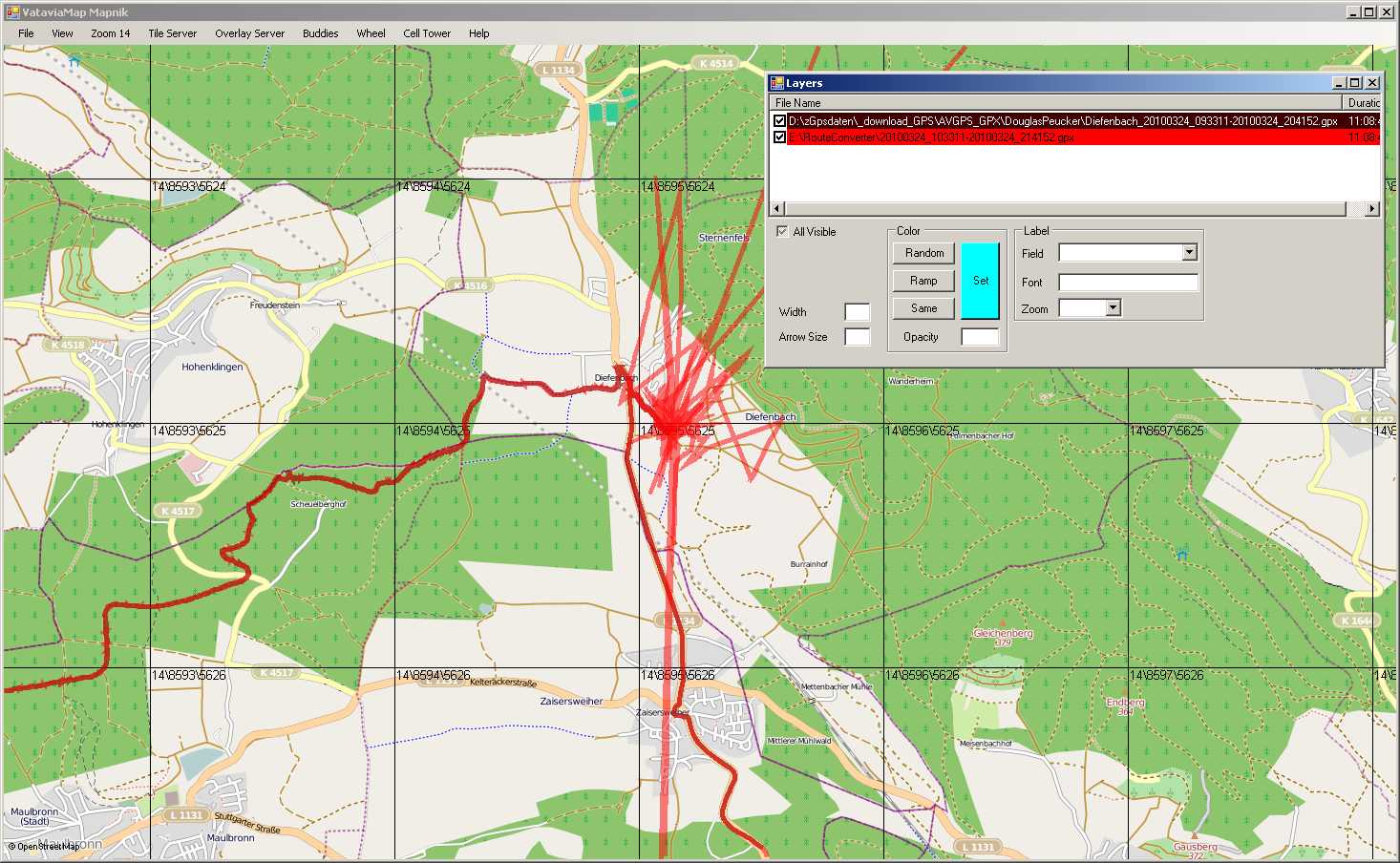
Task: Minimize the Layers window
Action: [1338, 83]
